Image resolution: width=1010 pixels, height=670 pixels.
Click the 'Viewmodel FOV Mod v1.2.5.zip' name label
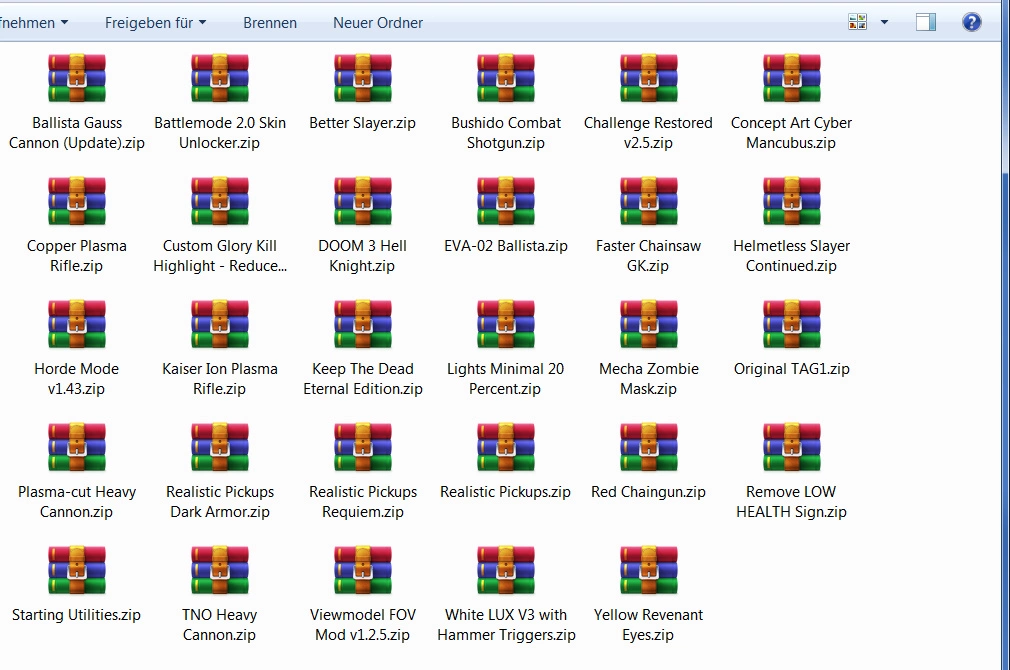363,625
